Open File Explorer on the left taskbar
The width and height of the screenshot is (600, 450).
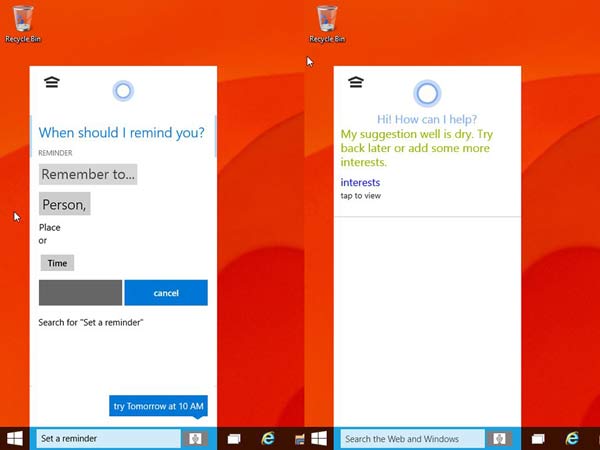coord(300,439)
